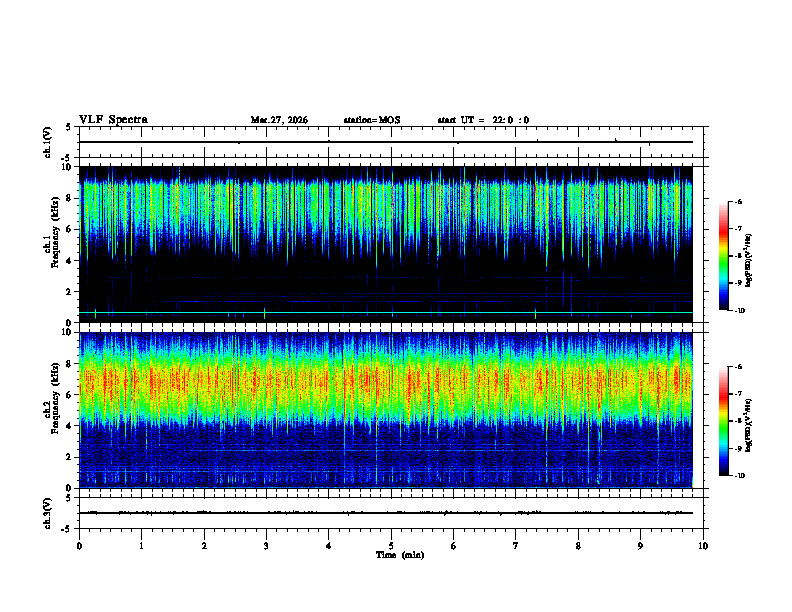Click the "ch.3(V)" waveform axis label
Image resolution: width=792 pixels, height=612 pixels.
point(48,513)
